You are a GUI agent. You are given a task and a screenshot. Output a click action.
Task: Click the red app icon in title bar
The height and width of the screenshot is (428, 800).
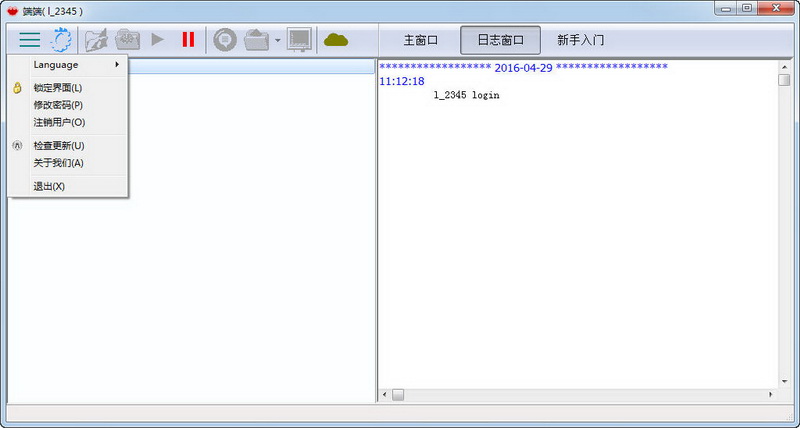coord(13,11)
